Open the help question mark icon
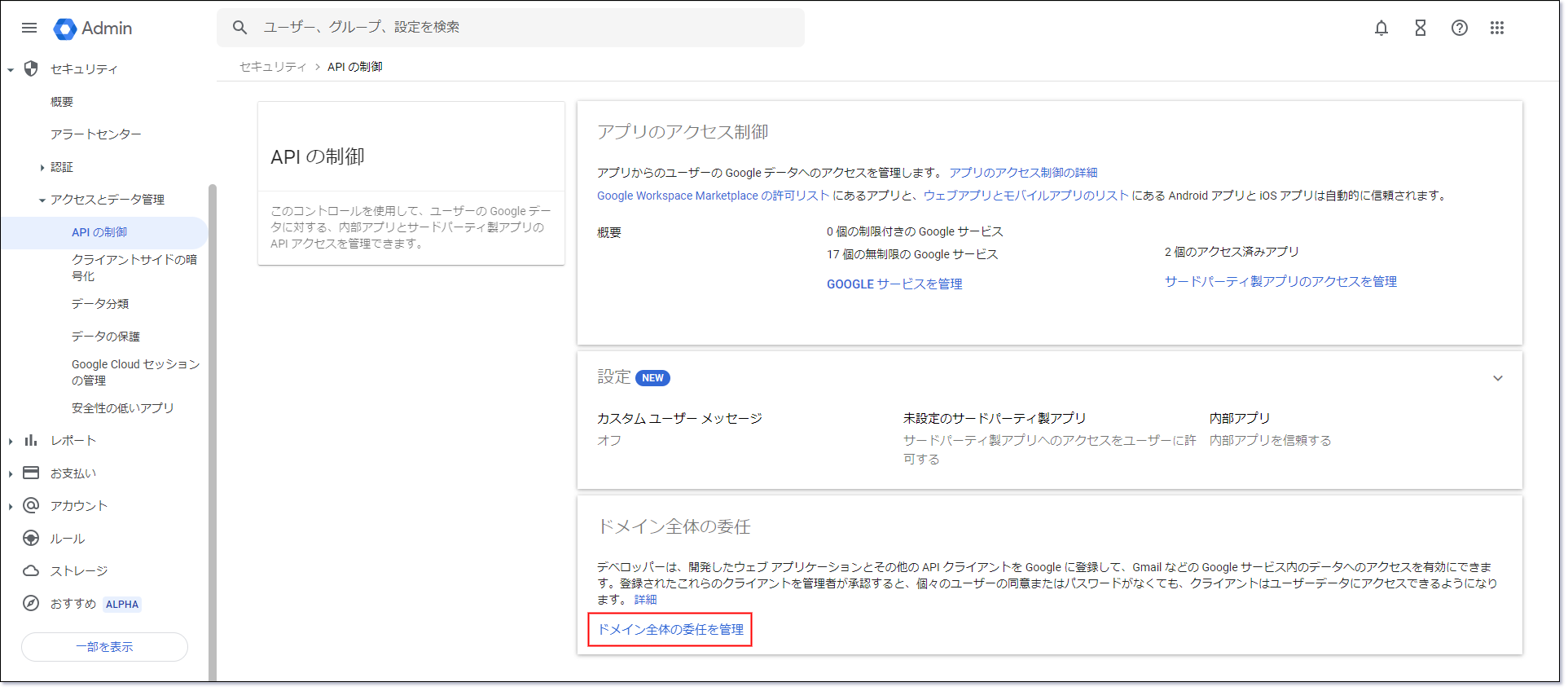Viewport: 1568px width, 691px height. tap(1460, 28)
